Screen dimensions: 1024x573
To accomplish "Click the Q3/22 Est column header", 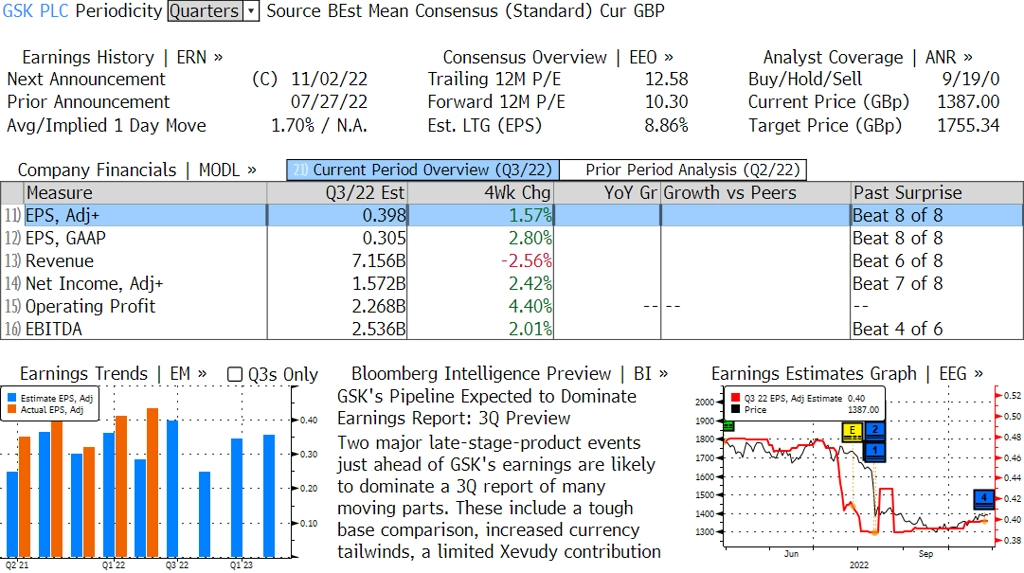I will [x=337, y=193].
